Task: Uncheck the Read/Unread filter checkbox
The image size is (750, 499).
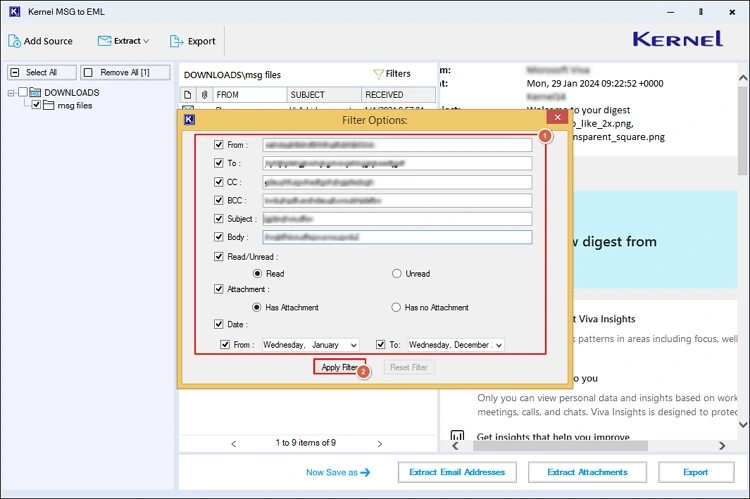Action: click(x=219, y=256)
